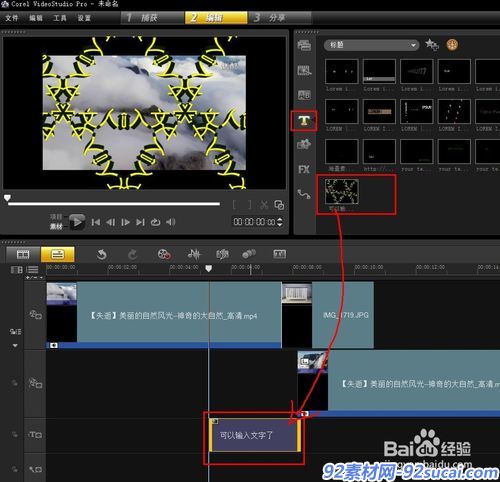Click the Track Manager list icon

coord(32,269)
